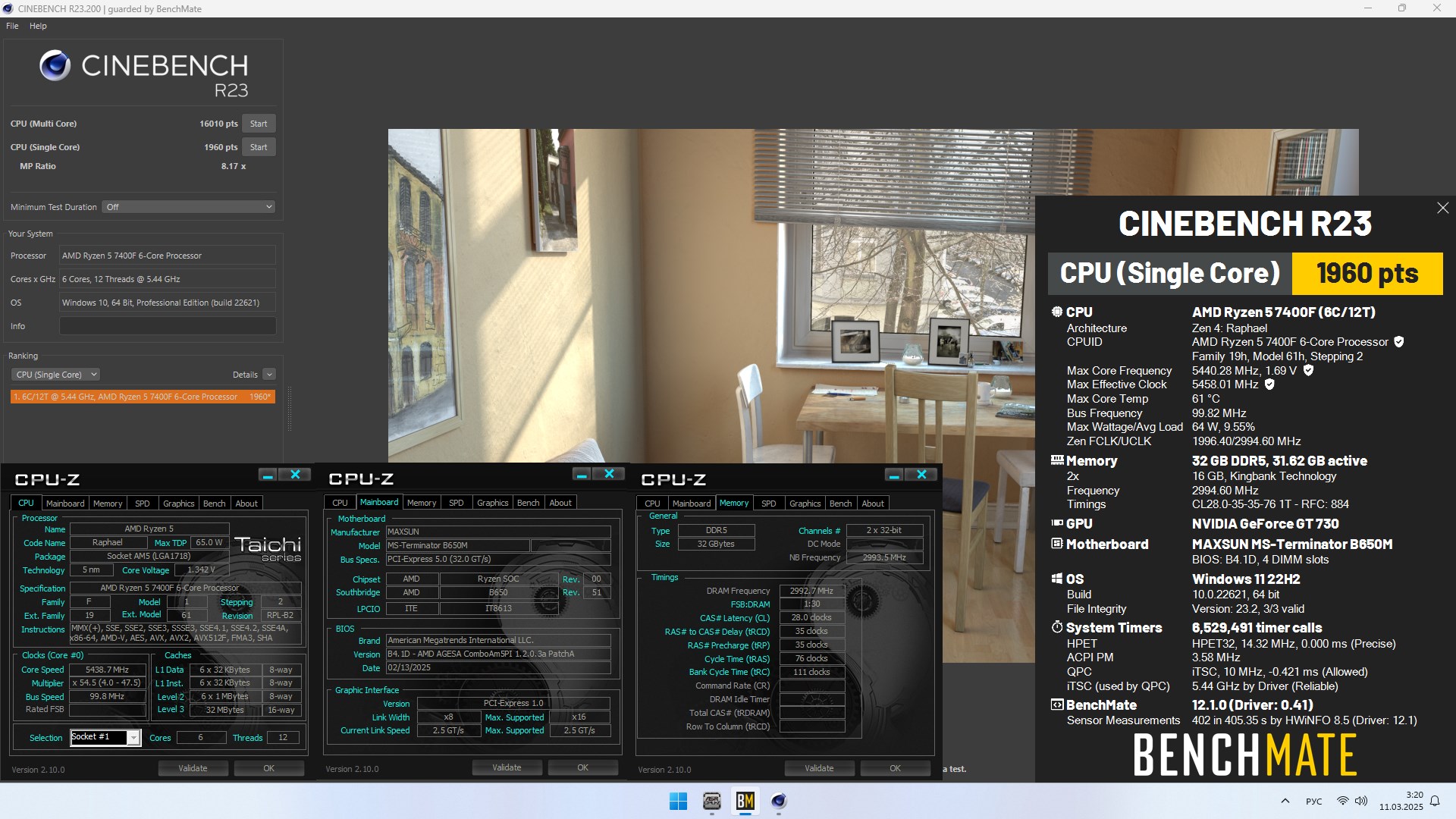Open volume tray icon
The image size is (1456, 819).
point(1361,801)
